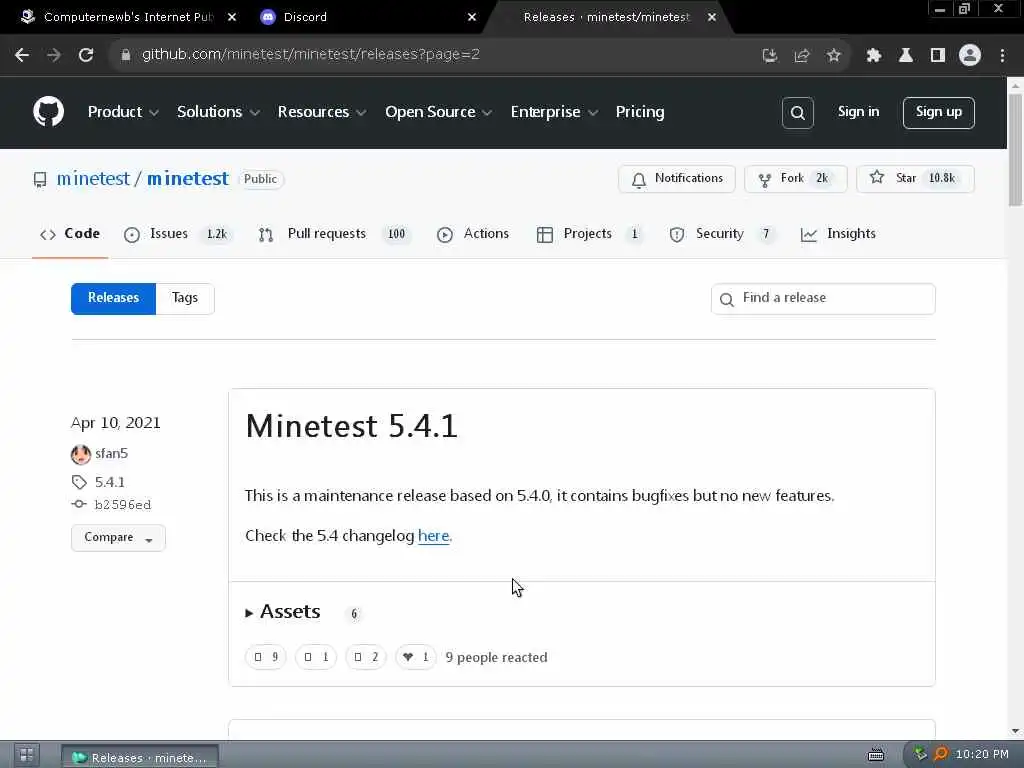Click the browser address bar URL
1024x768 pixels.
click(311, 55)
